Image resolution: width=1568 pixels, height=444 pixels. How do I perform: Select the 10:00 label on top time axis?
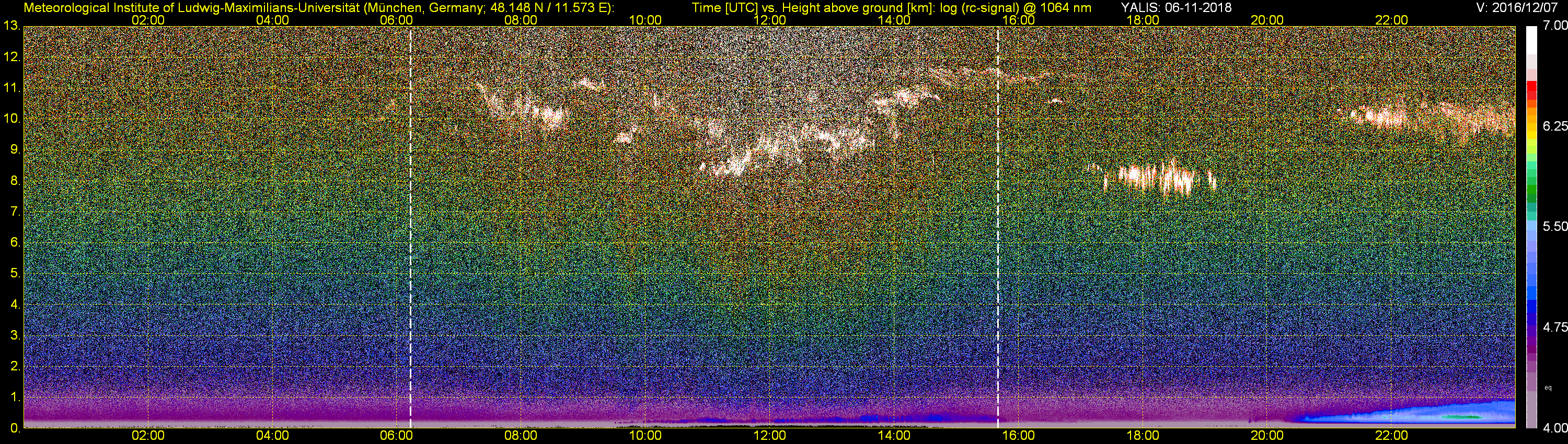point(645,20)
